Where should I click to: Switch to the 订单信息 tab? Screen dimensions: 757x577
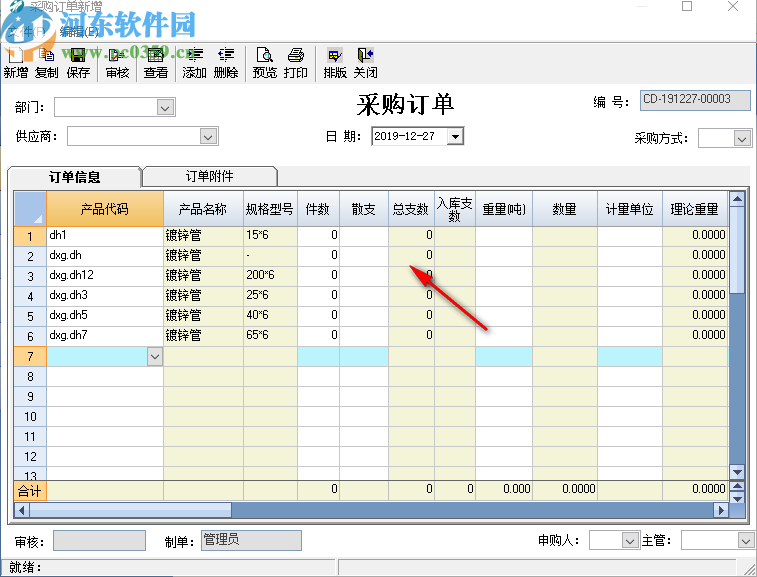pyautogui.click(x=74, y=177)
